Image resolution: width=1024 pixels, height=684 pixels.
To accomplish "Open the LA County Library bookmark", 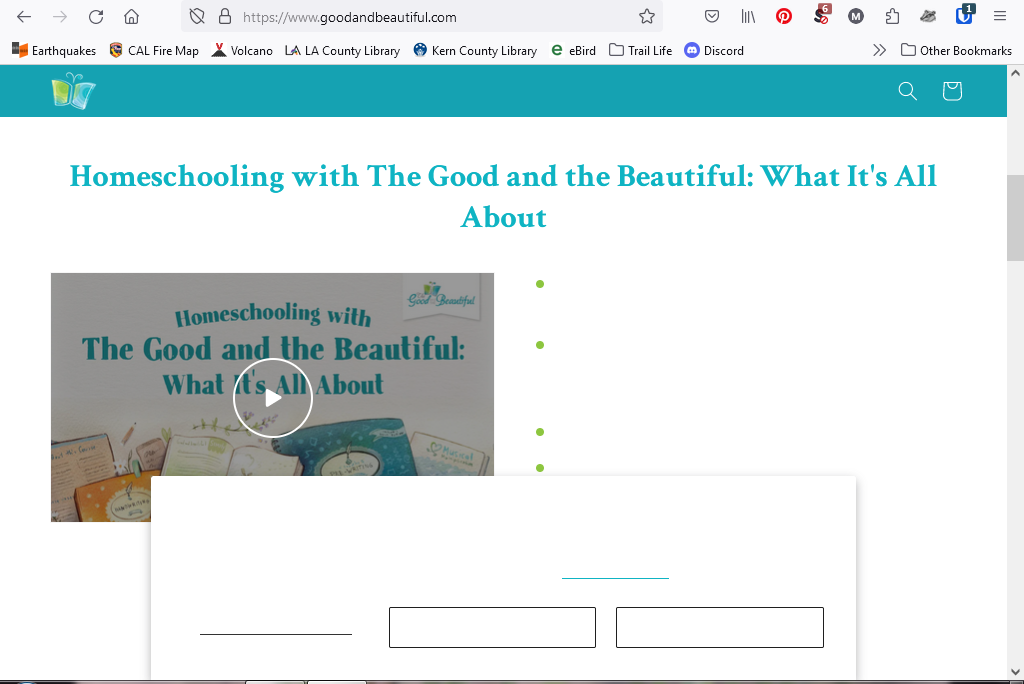I will point(342,50).
